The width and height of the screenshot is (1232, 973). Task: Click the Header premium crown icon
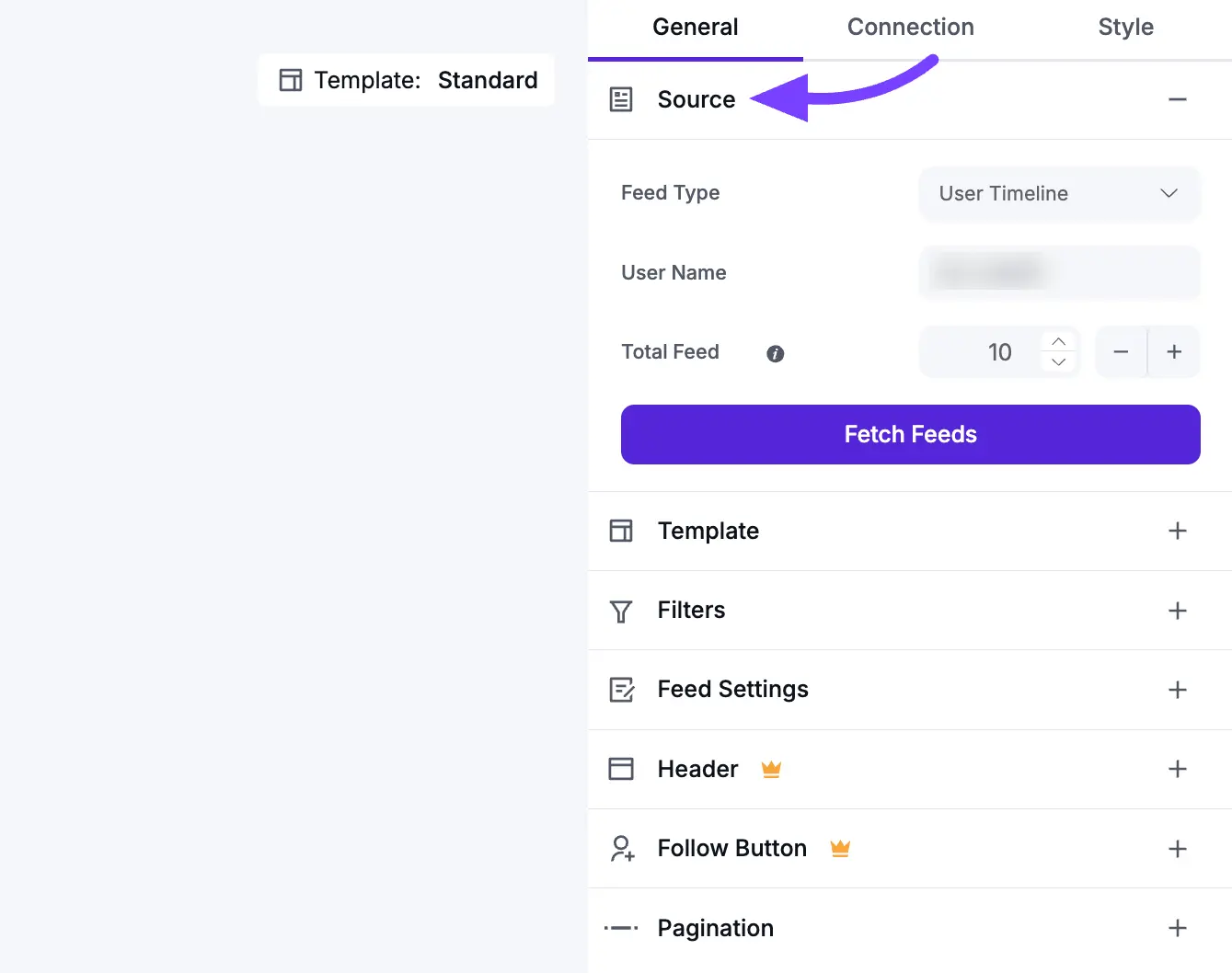coord(771,769)
